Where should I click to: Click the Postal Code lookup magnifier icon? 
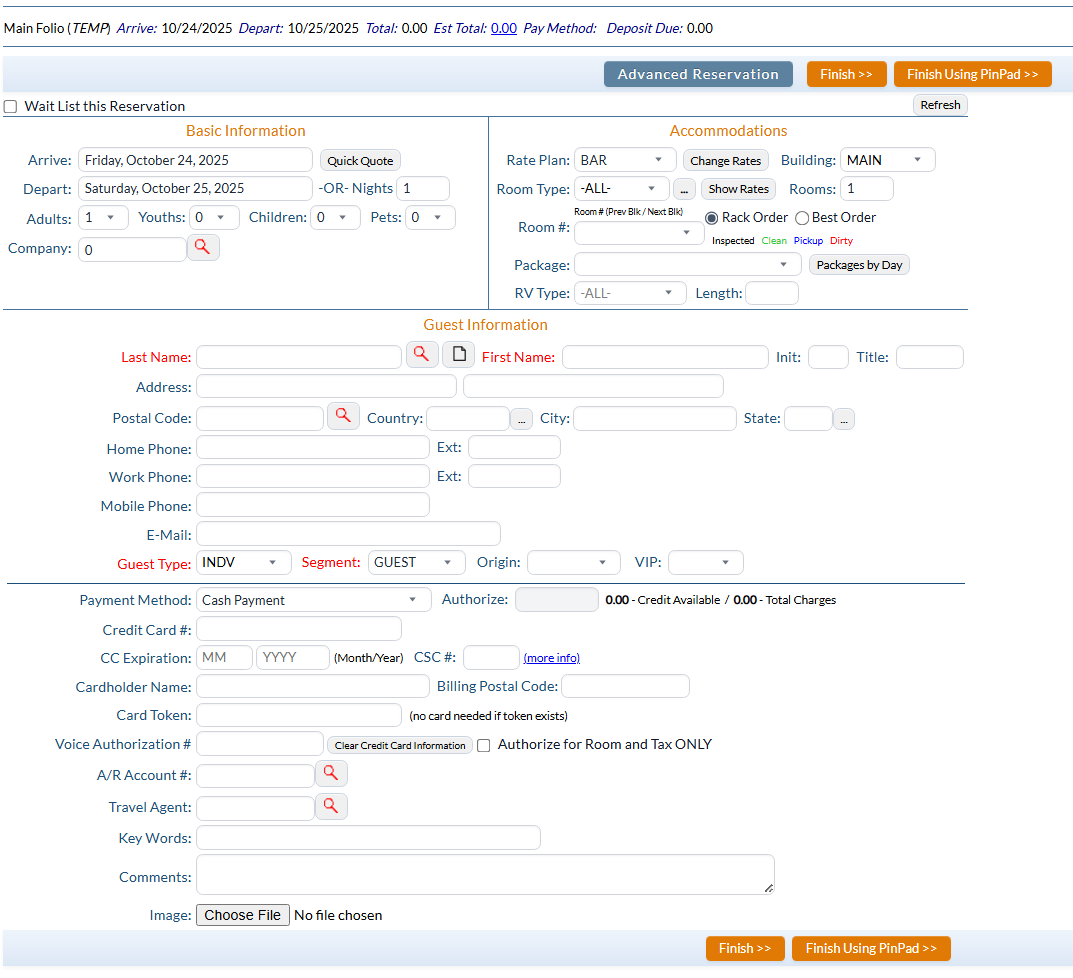click(x=343, y=416)
